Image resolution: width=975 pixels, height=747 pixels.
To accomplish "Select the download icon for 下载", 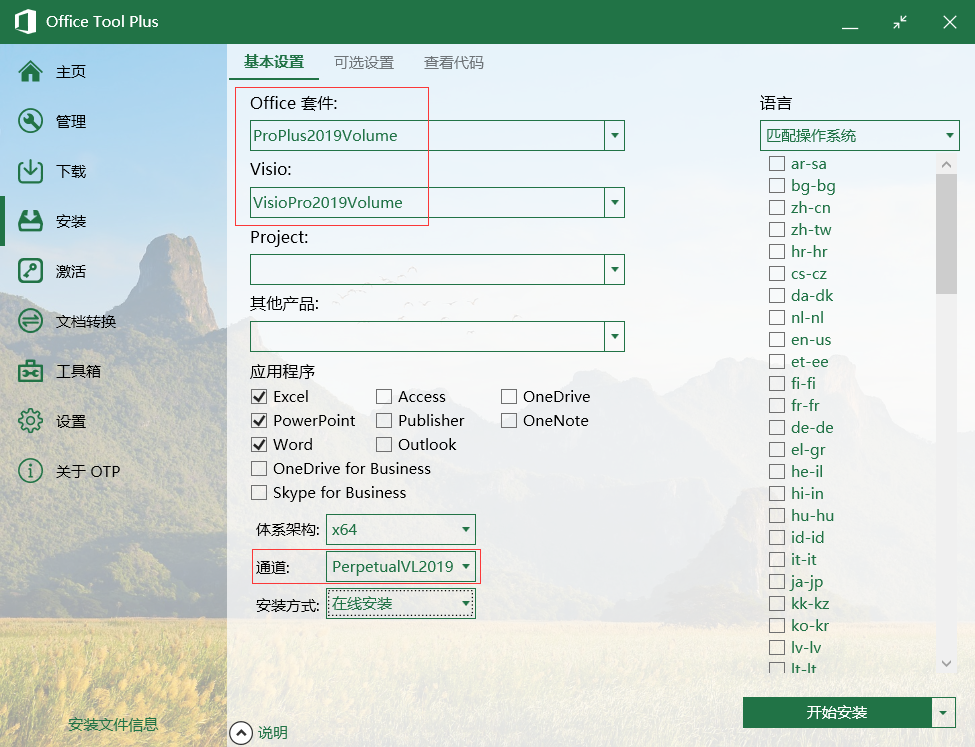I will [30, 172].
